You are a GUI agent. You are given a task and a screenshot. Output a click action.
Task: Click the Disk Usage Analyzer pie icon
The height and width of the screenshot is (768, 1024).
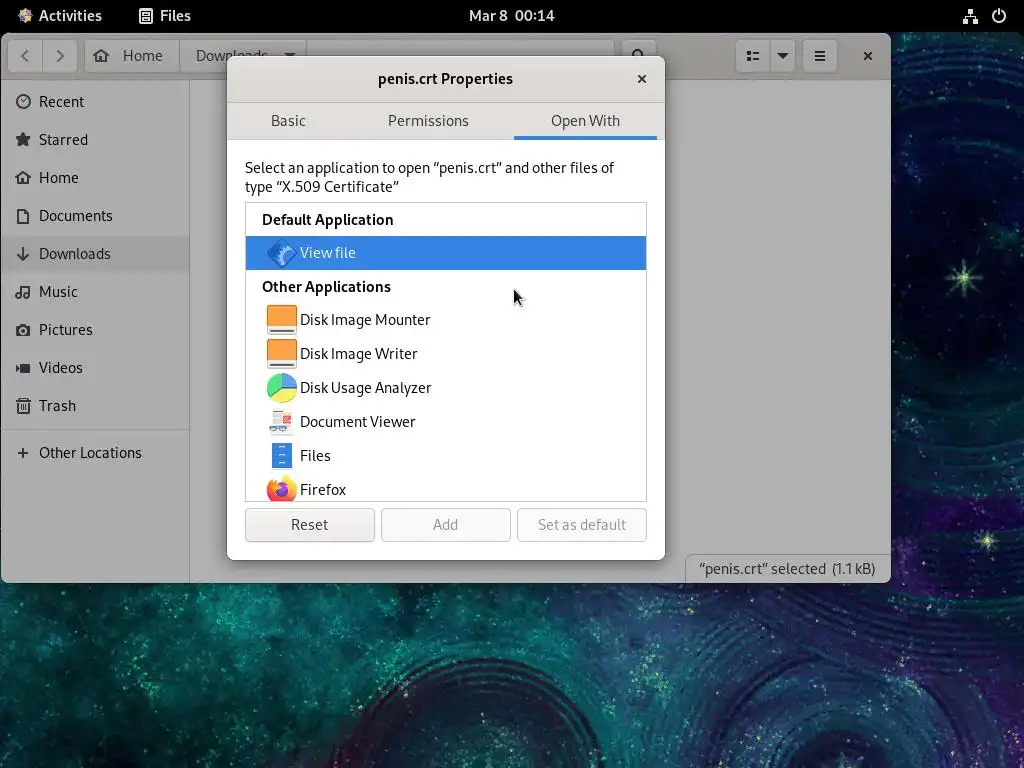(x=281, y=388)
